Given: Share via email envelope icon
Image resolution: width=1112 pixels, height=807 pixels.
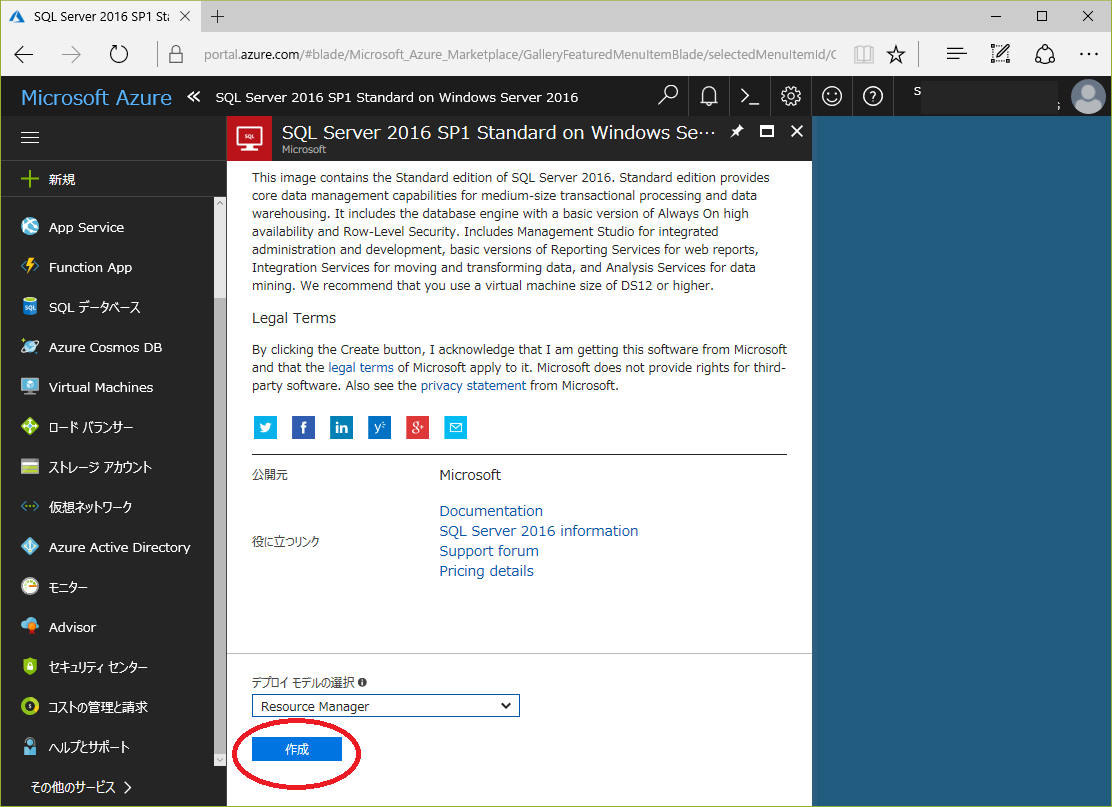Looking at the screenshot, I should (x=455, y=427).
